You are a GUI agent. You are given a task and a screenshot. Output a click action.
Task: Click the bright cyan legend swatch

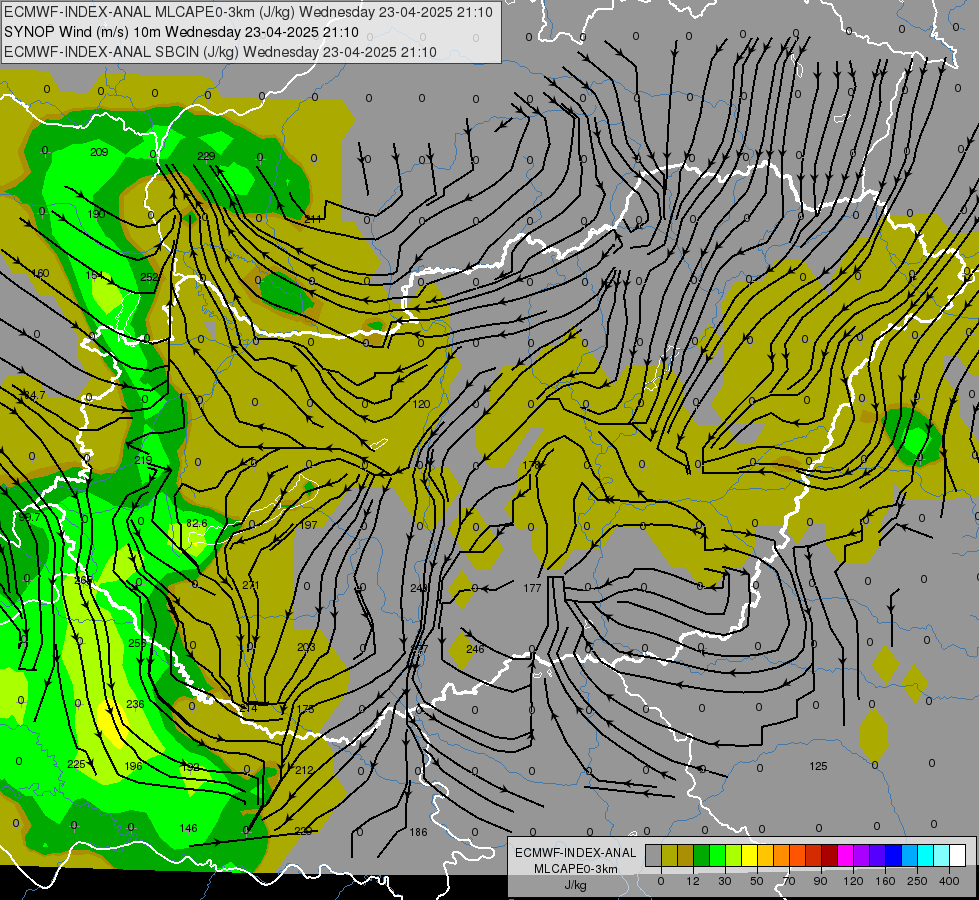[927, 855]
